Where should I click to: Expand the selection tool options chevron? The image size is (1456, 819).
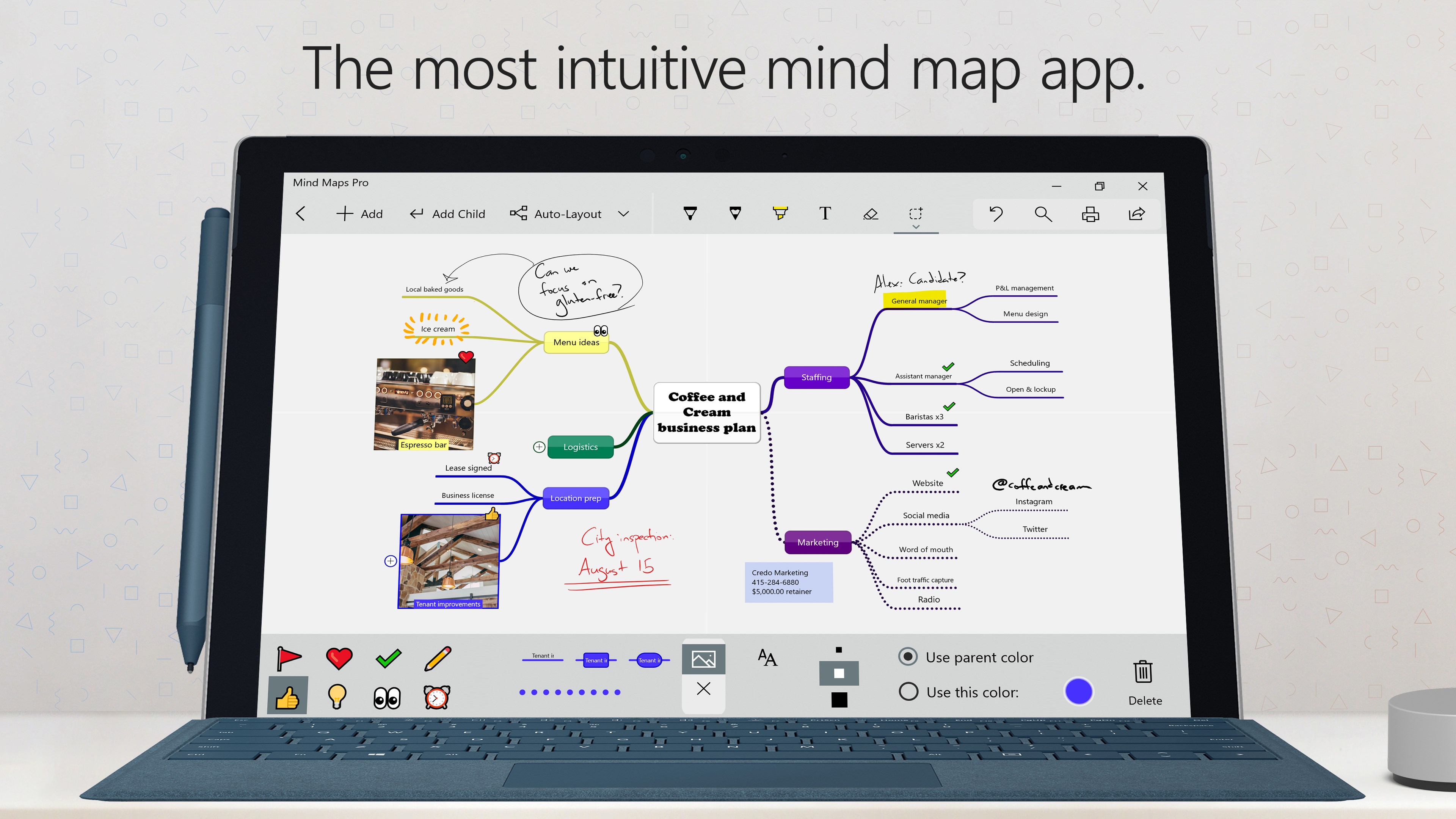click(x=916, y=227)
